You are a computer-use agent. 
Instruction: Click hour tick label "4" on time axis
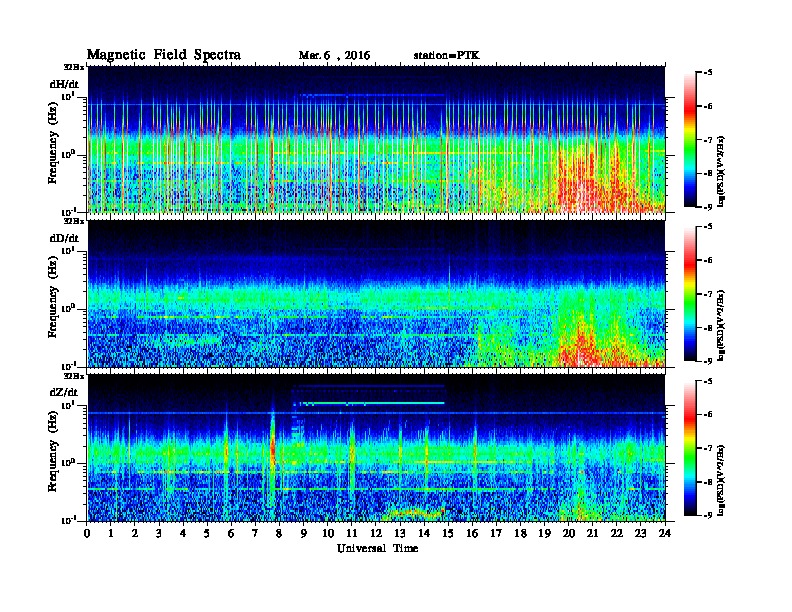tap(183, 534)
